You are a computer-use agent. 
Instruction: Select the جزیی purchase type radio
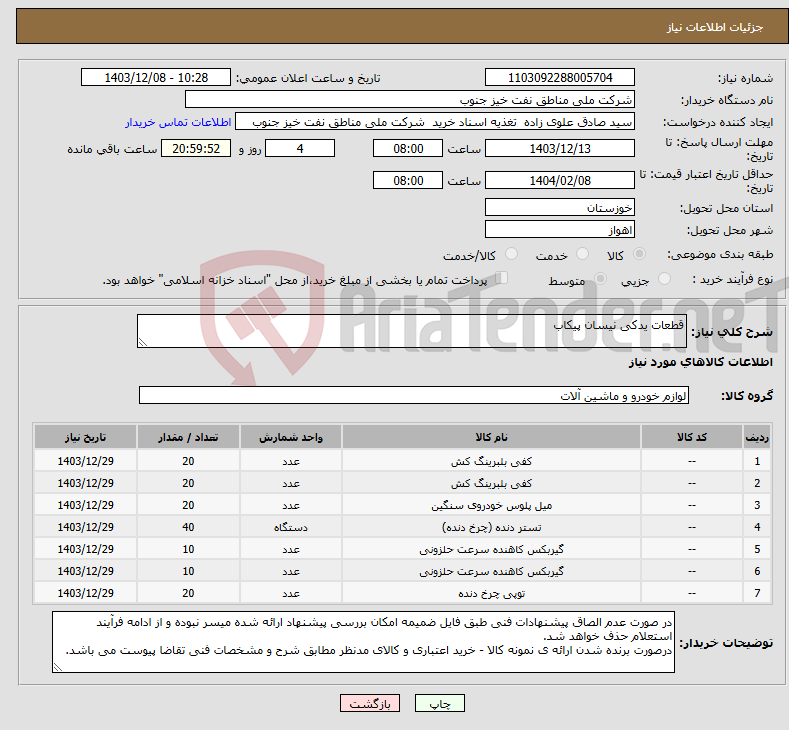pos(664,279)
